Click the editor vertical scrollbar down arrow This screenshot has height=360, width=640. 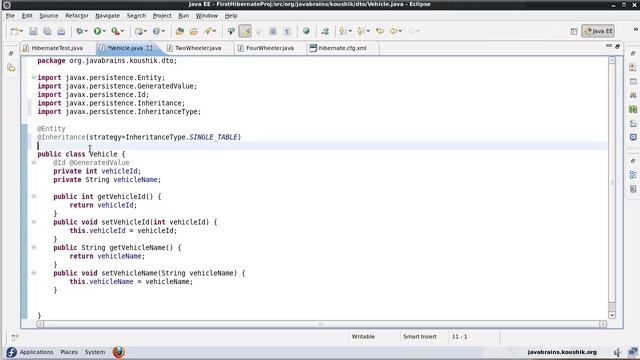click(612, 315)
